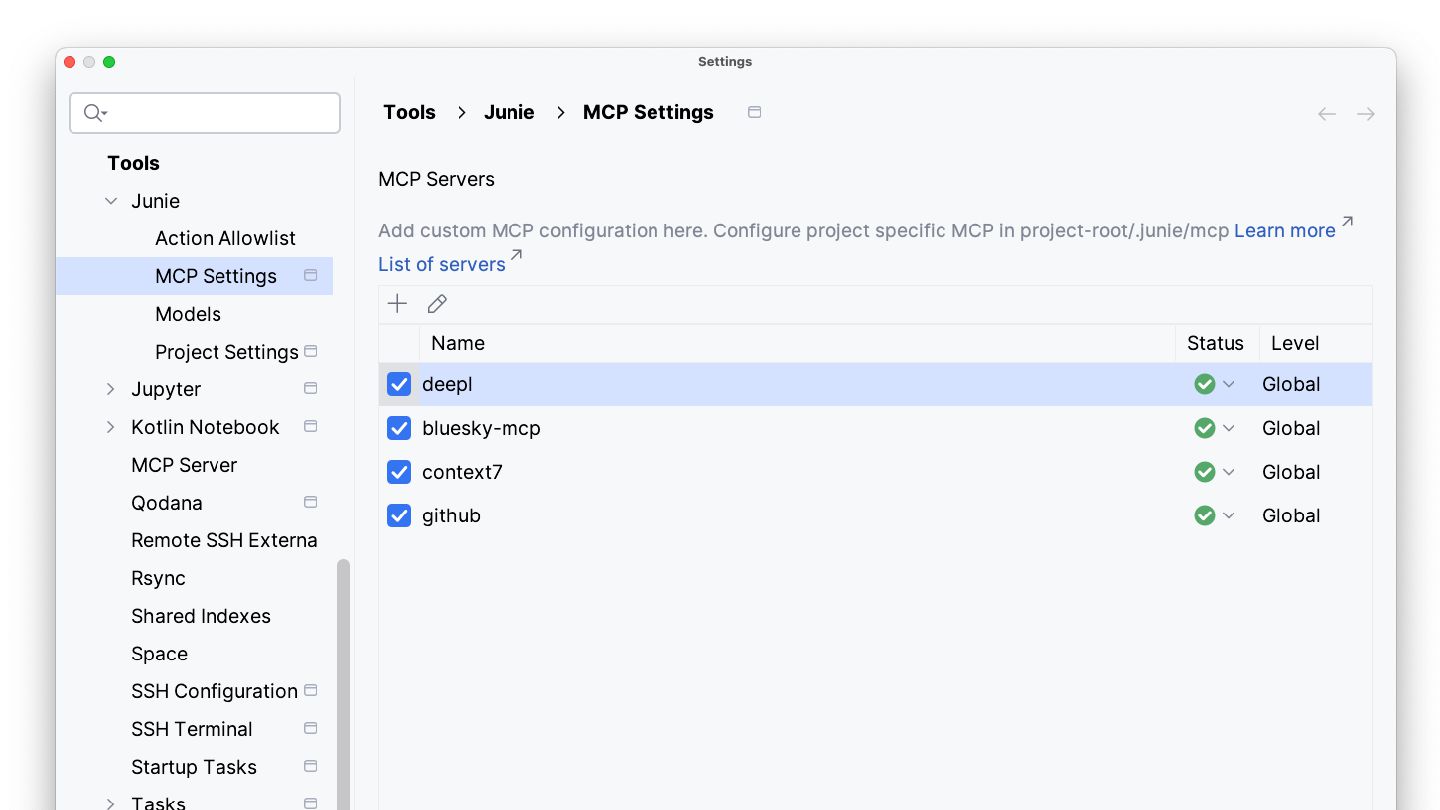Click project icon next to Startup Tasks
Viewport: 1440px width, 810px height.
pos(311,766)
